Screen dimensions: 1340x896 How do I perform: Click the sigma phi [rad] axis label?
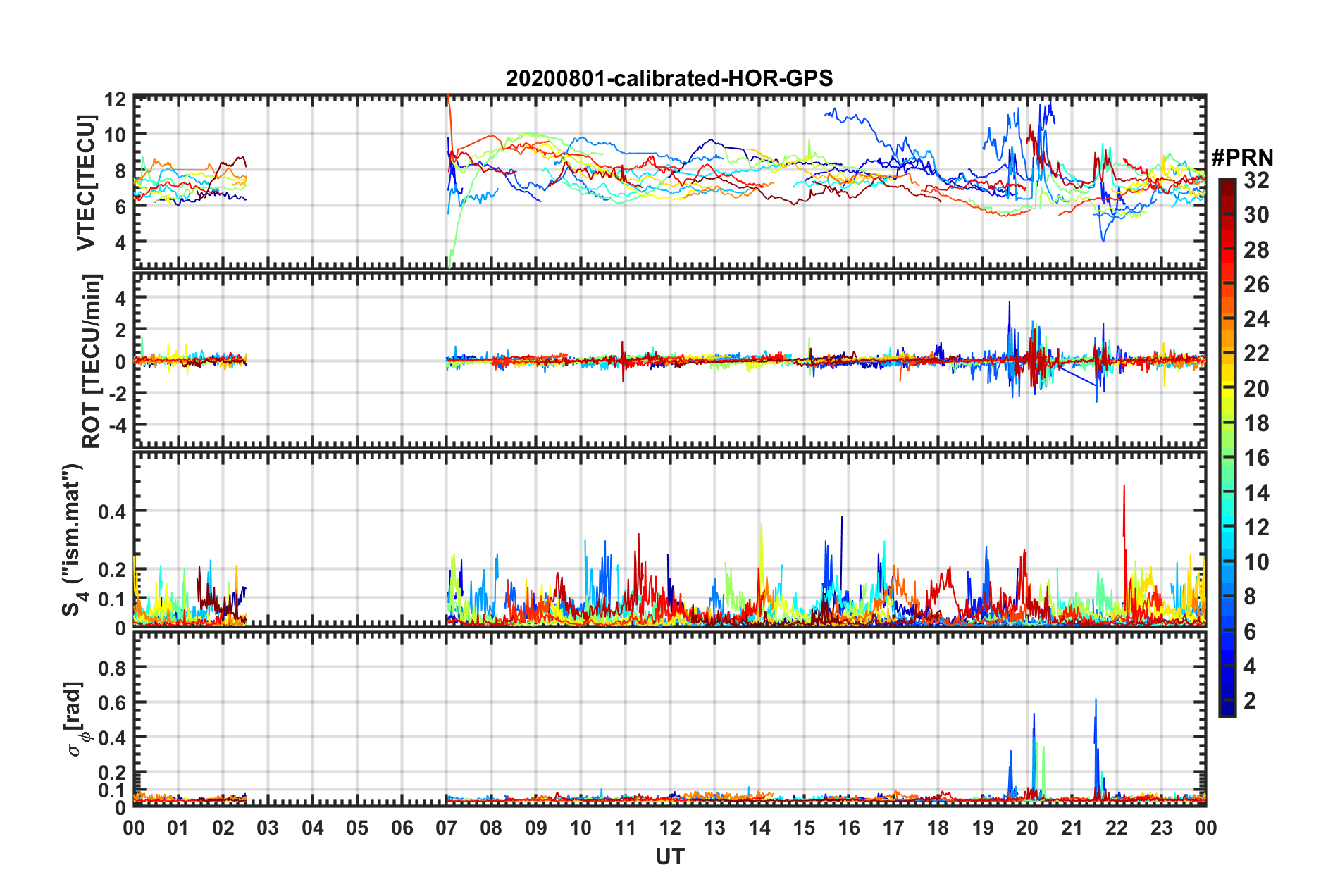[x=76, y=718]
